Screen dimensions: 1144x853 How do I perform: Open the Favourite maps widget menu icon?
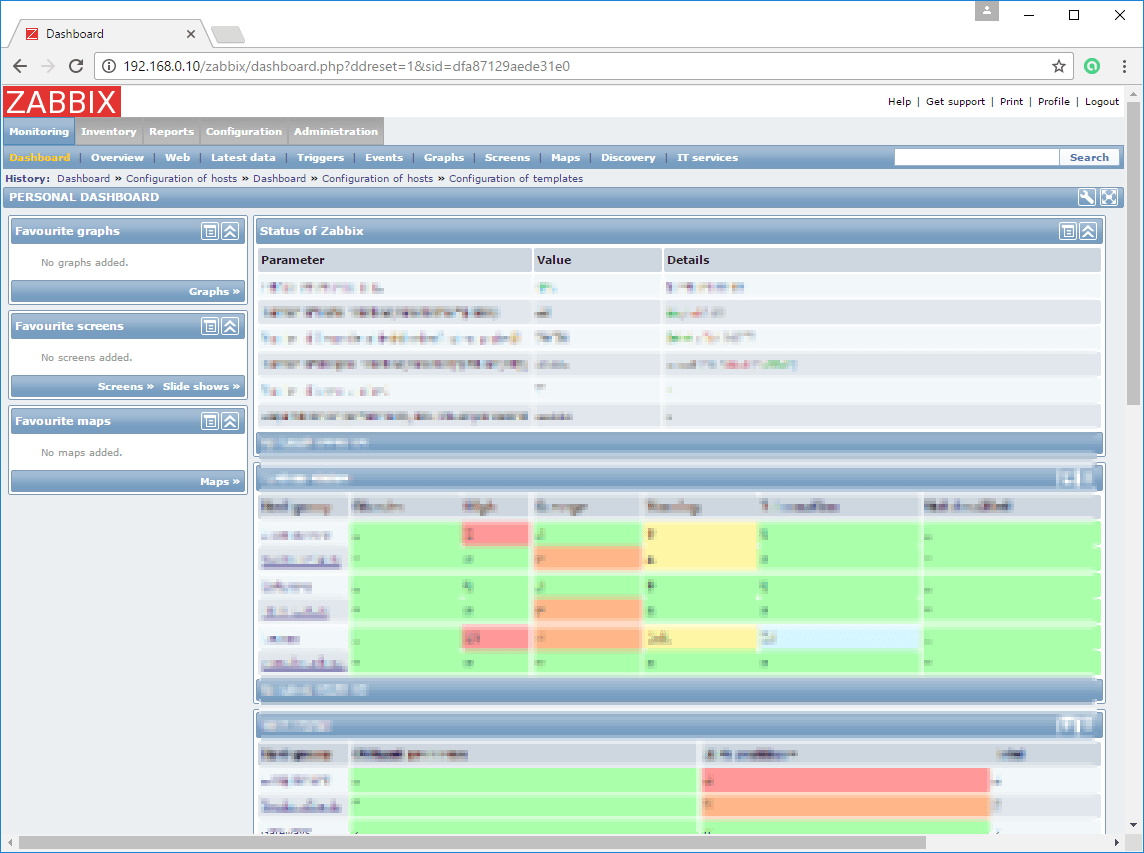point(209,421)
